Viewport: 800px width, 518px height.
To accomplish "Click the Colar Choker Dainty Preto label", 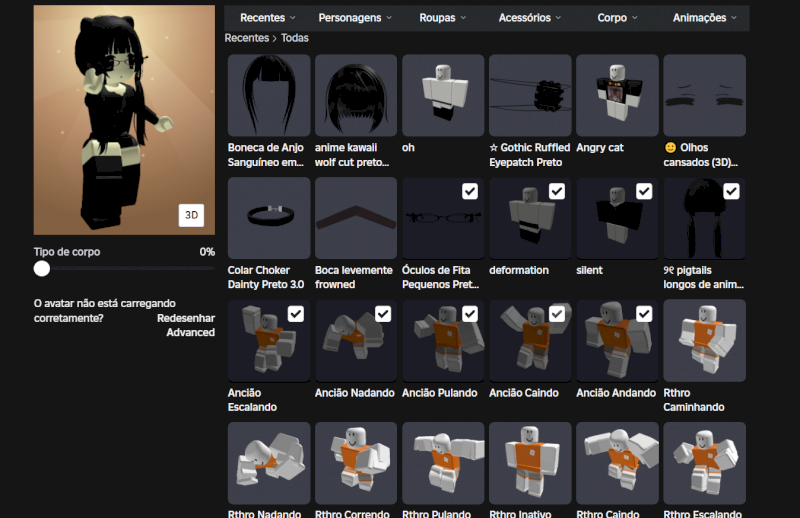I will pyautogui.click(x=266, y=277).
